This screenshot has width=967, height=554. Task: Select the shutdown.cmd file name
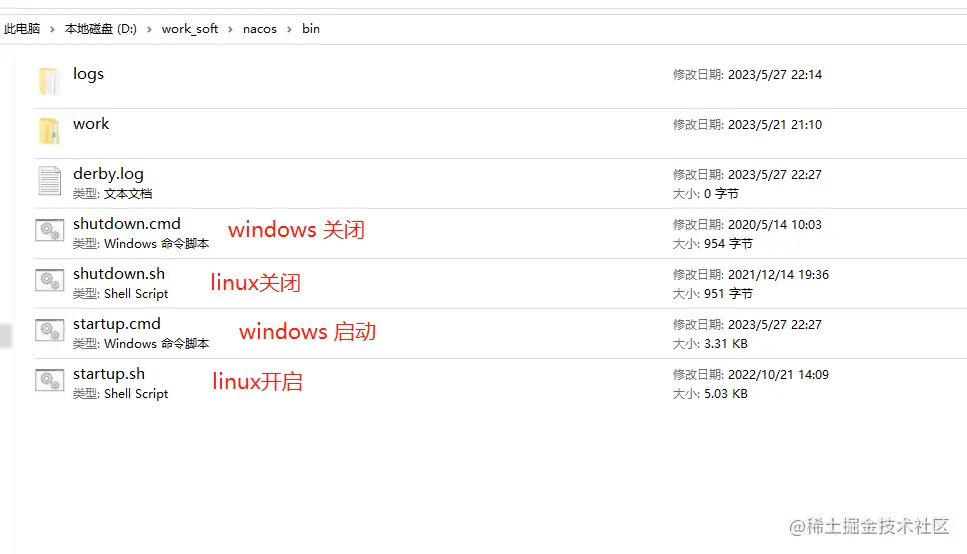(x=126, y=223)
